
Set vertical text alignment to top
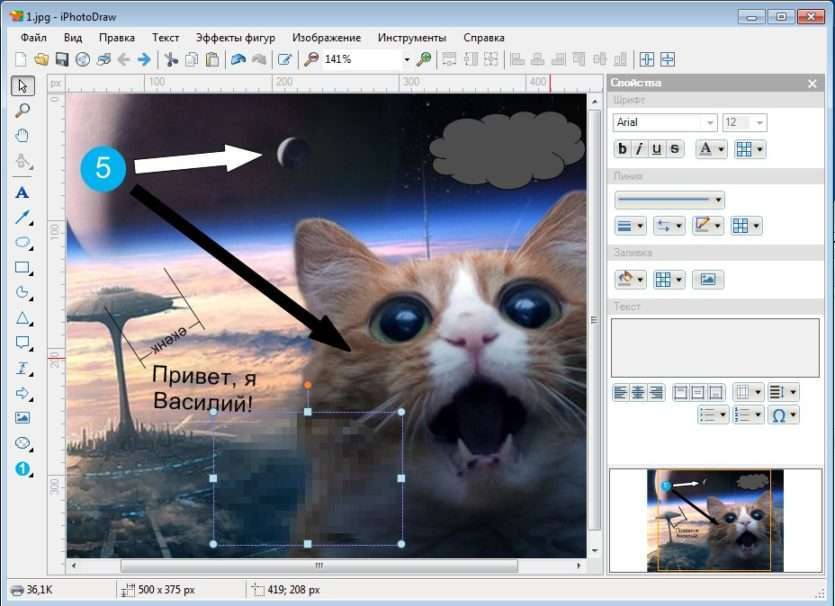pos(680,393)
